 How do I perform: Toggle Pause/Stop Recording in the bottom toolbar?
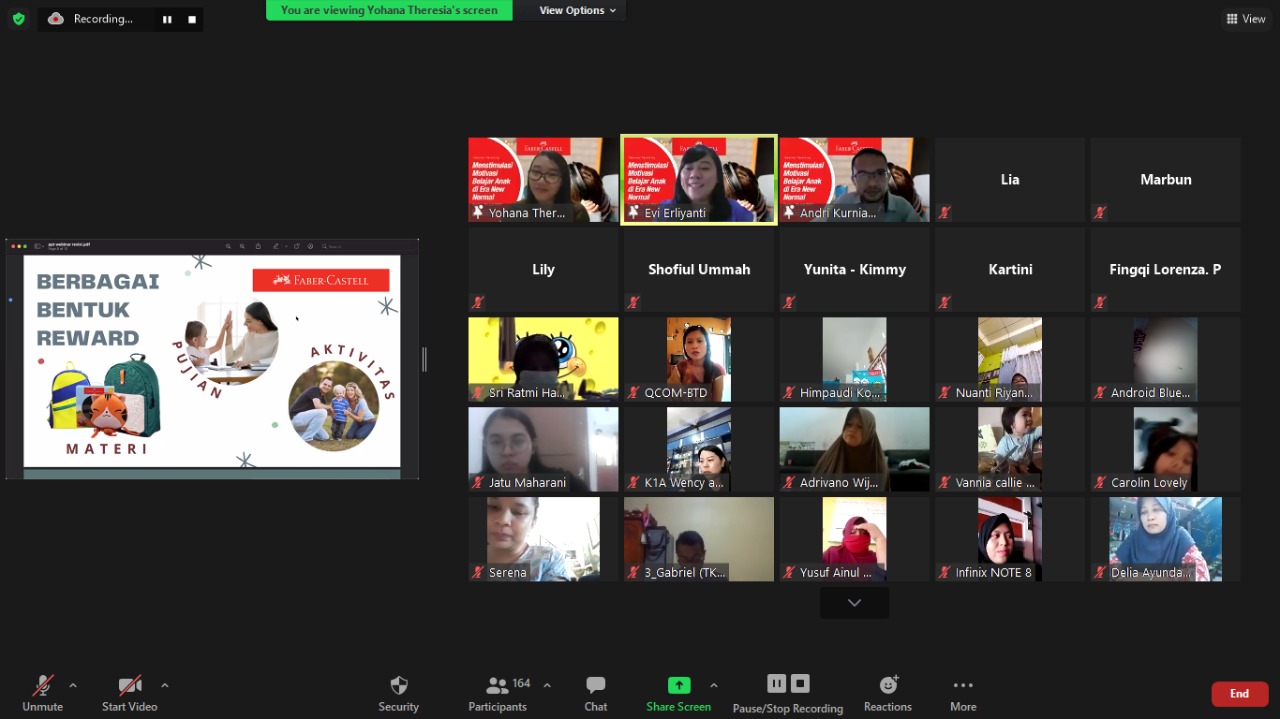click(787, 692)
